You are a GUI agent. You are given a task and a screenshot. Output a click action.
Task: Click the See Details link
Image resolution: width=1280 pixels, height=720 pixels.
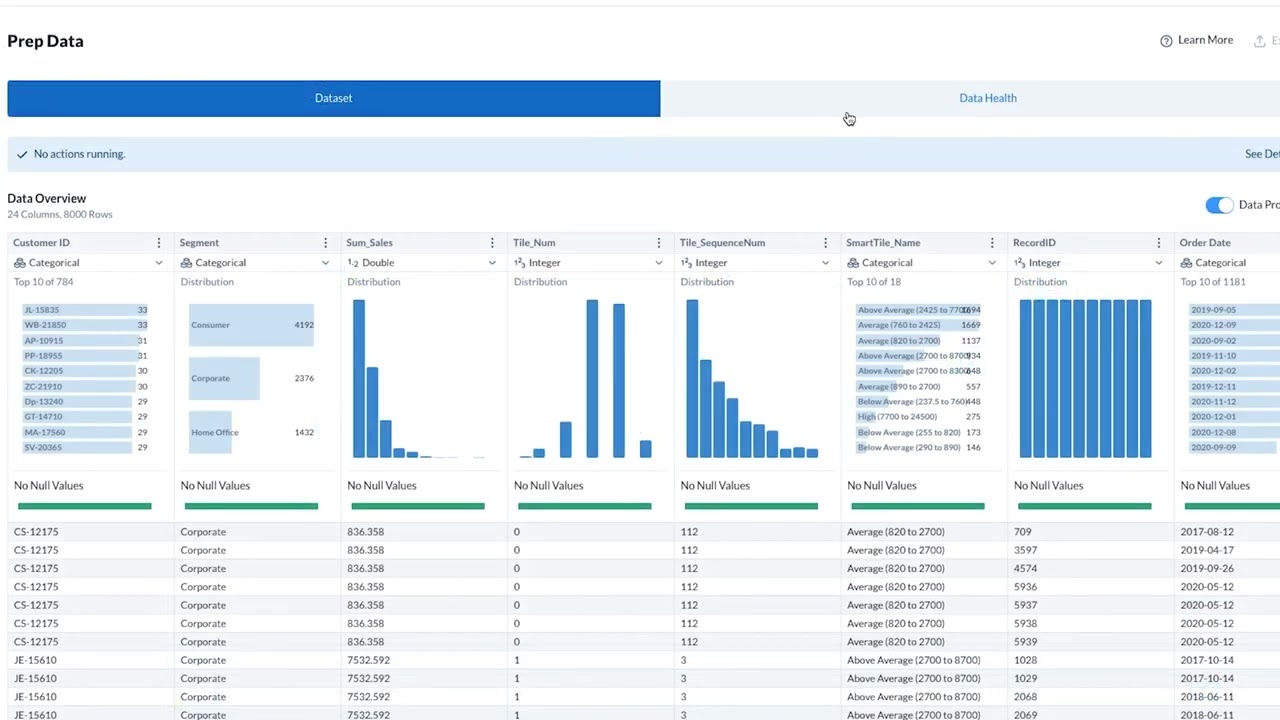pyautogui.click(x=1262, y=154)
